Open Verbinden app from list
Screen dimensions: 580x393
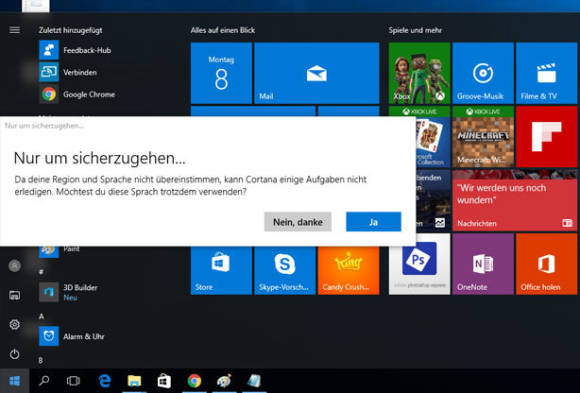pos(68,72)
